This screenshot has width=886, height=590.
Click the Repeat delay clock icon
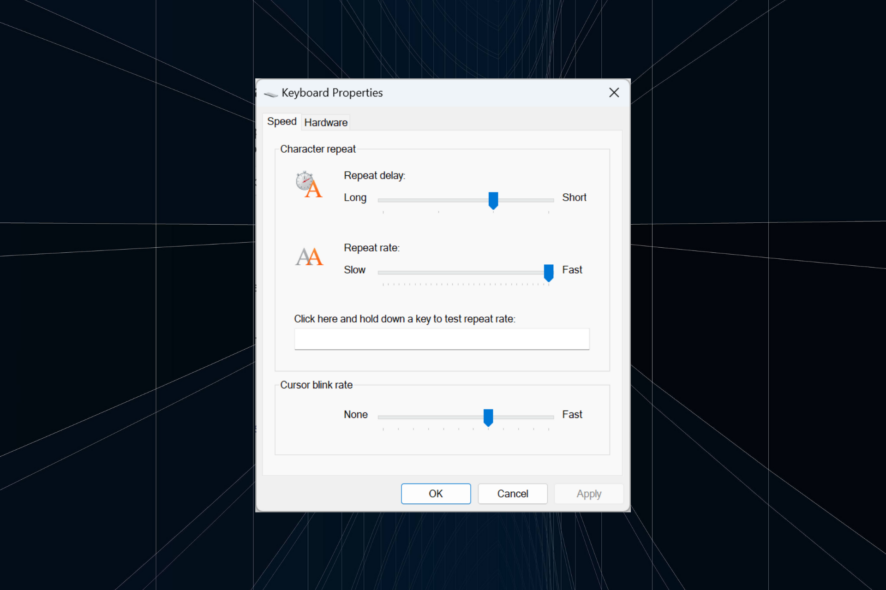point(308,185)
